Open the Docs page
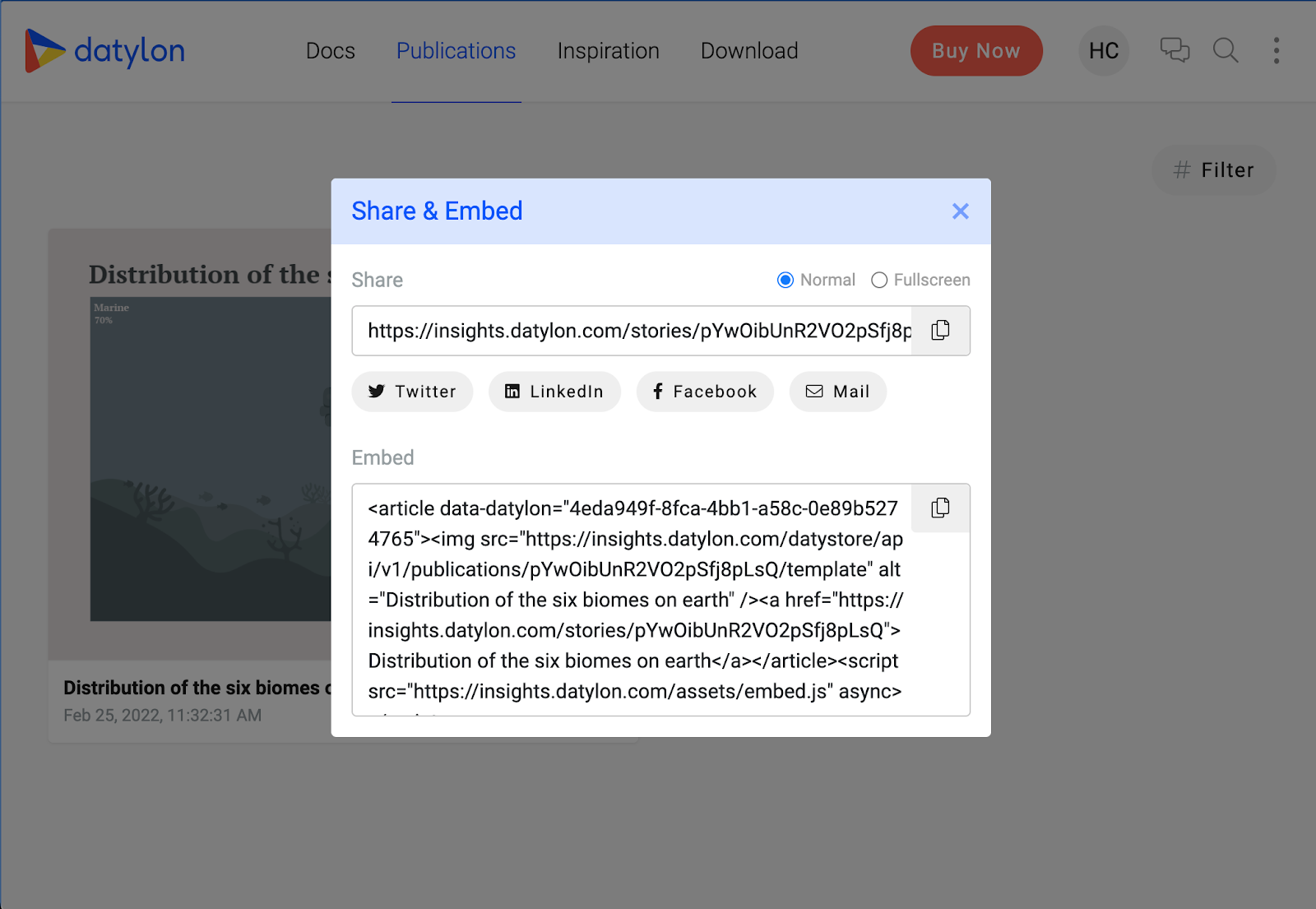This screenshot has height=909, width=1316. (x=331, y=51)
